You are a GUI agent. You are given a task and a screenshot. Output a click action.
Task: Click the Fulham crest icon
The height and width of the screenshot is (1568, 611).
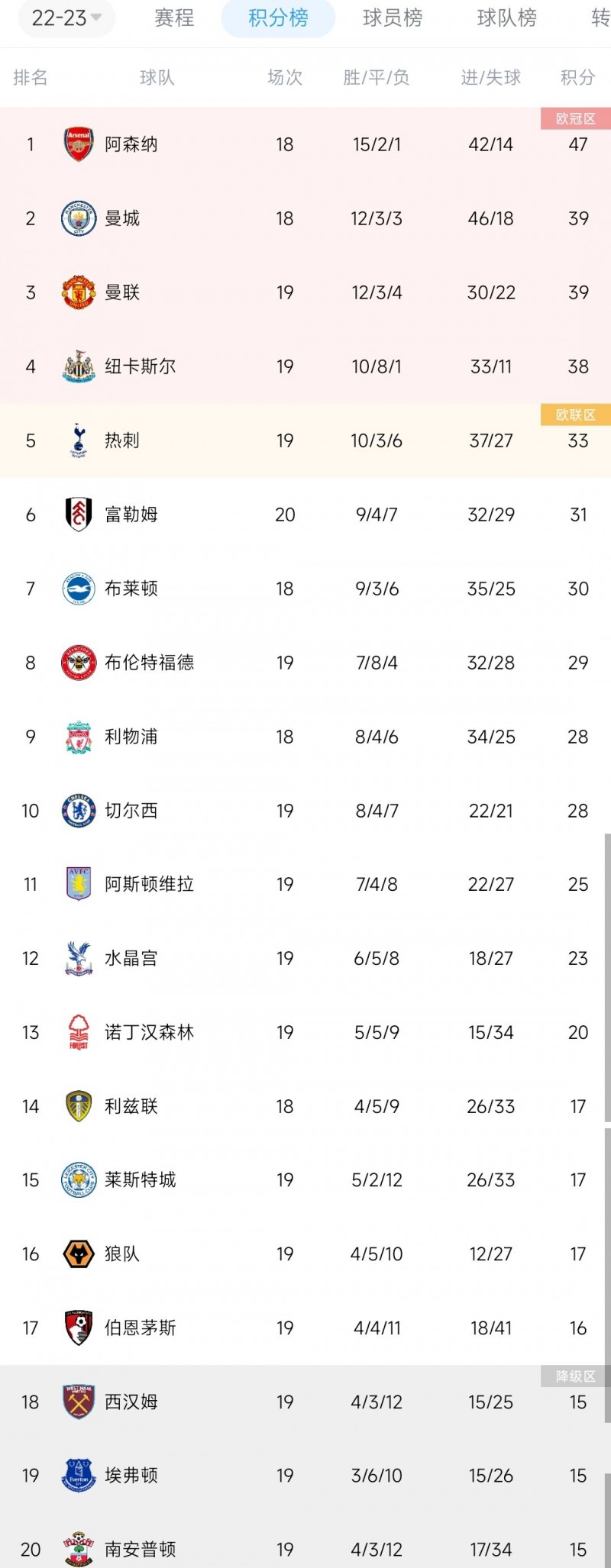click(79, 515)
